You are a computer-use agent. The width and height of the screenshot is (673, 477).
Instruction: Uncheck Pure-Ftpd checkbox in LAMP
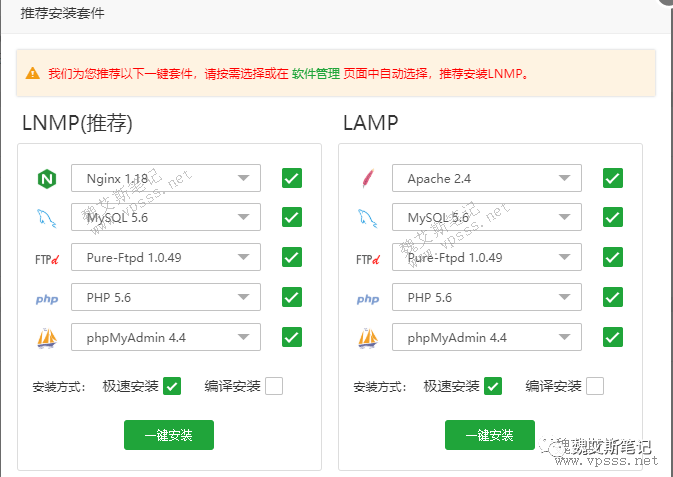(613, 257)
